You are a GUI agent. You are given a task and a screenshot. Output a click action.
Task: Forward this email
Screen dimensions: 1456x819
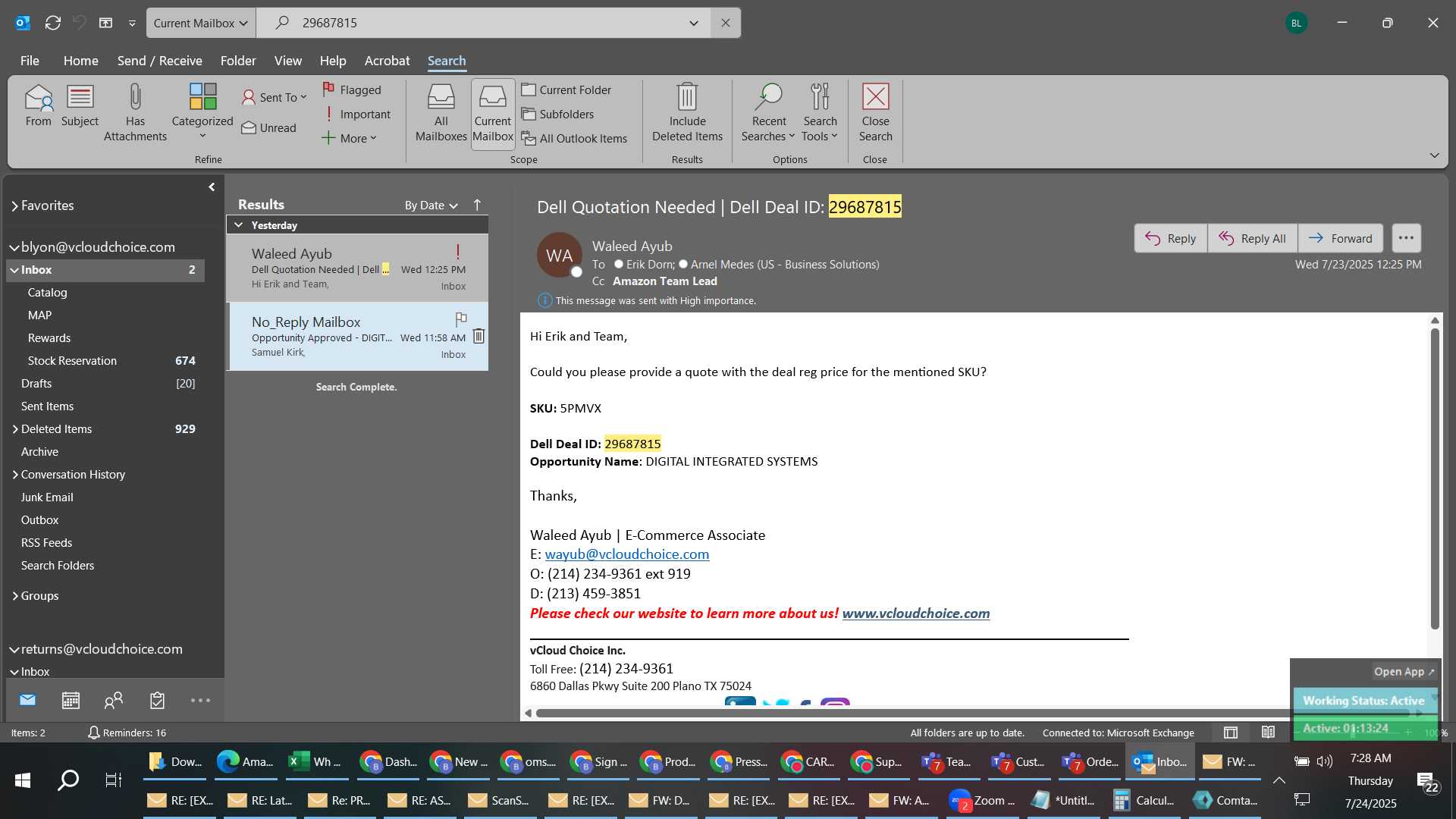[x=1340, y=238]
